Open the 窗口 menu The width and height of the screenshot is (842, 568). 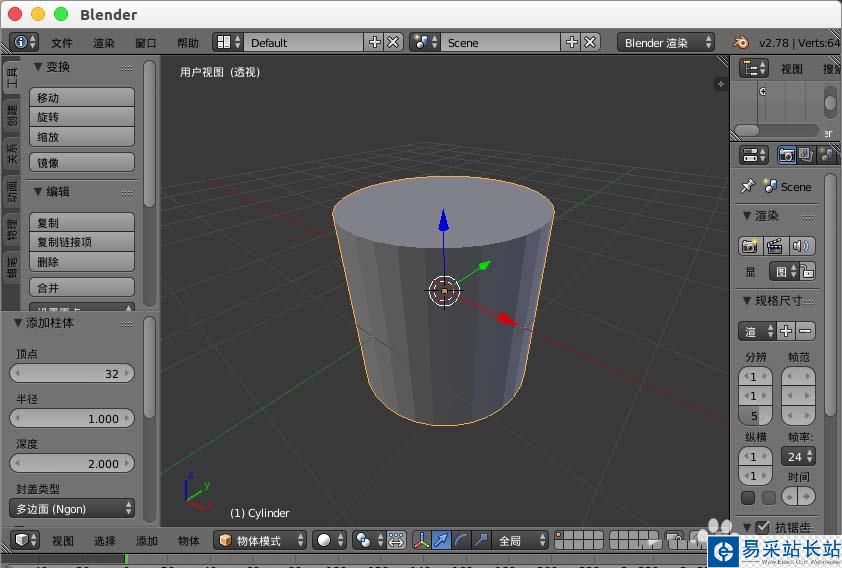point(146,43)
